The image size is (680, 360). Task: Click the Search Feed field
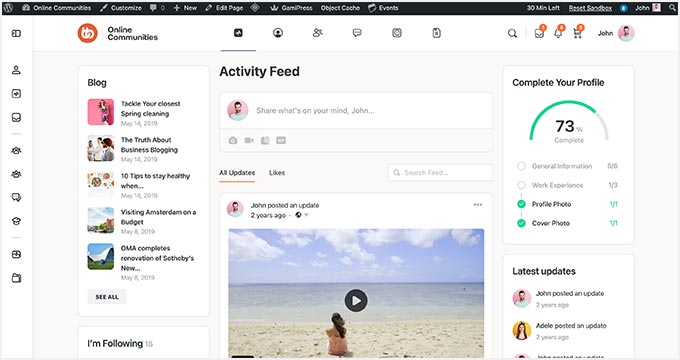440,173
